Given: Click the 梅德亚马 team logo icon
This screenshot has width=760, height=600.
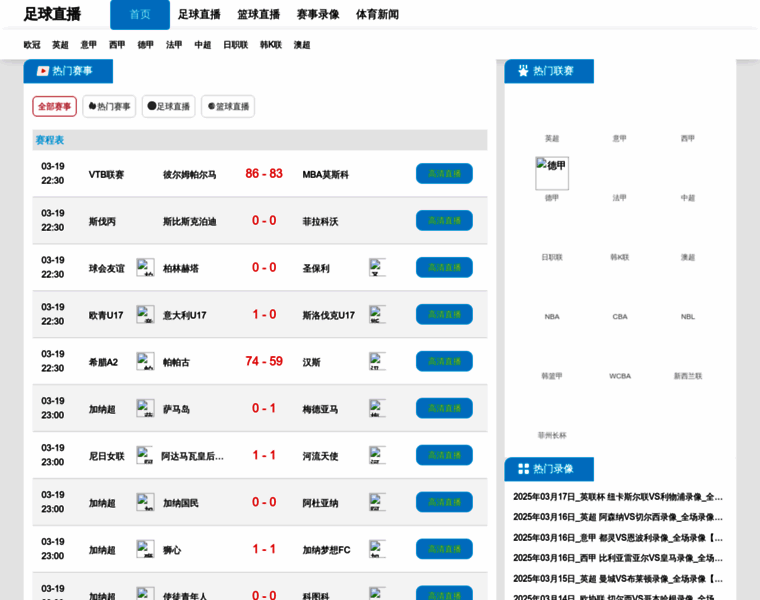Looking at the screenshot, I should 378,409.
